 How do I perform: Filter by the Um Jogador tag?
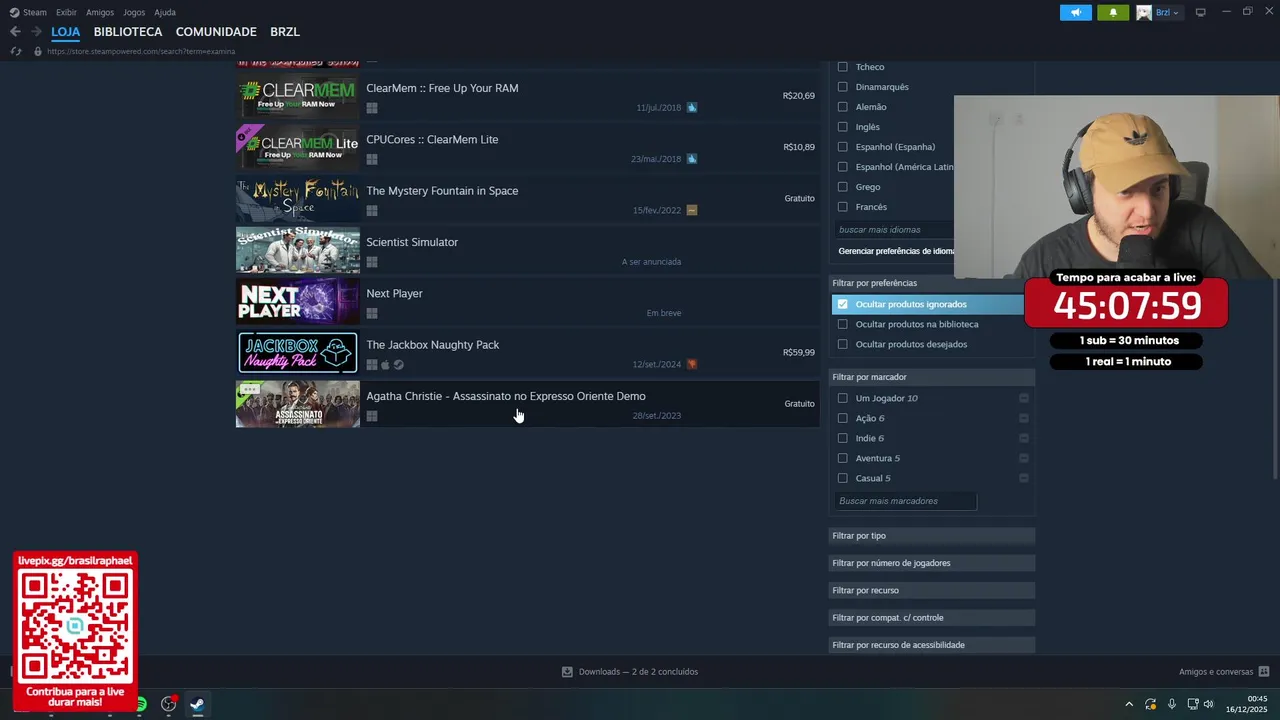842,398
